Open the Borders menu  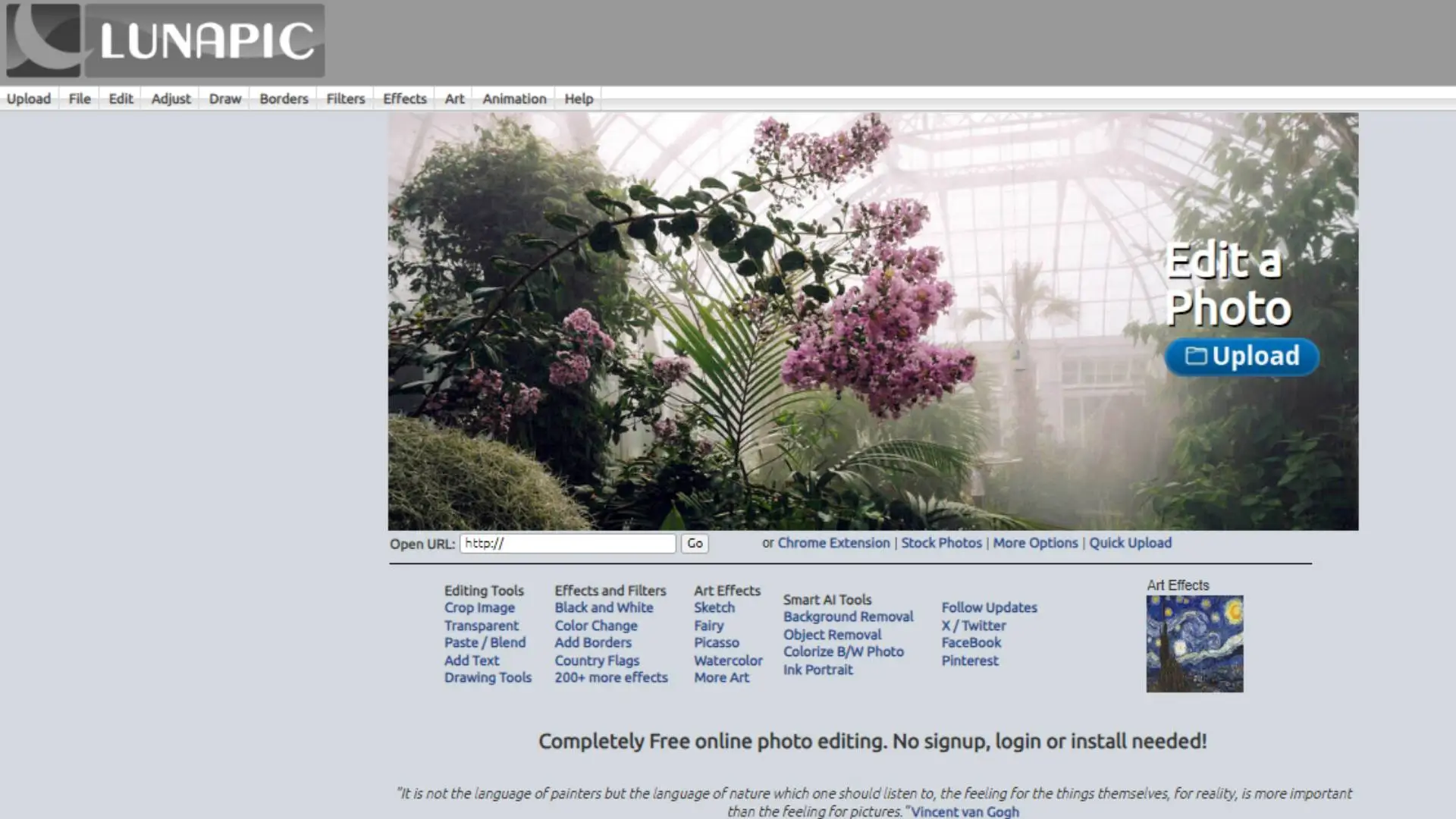pyautogui.click(x=284, y=99)
